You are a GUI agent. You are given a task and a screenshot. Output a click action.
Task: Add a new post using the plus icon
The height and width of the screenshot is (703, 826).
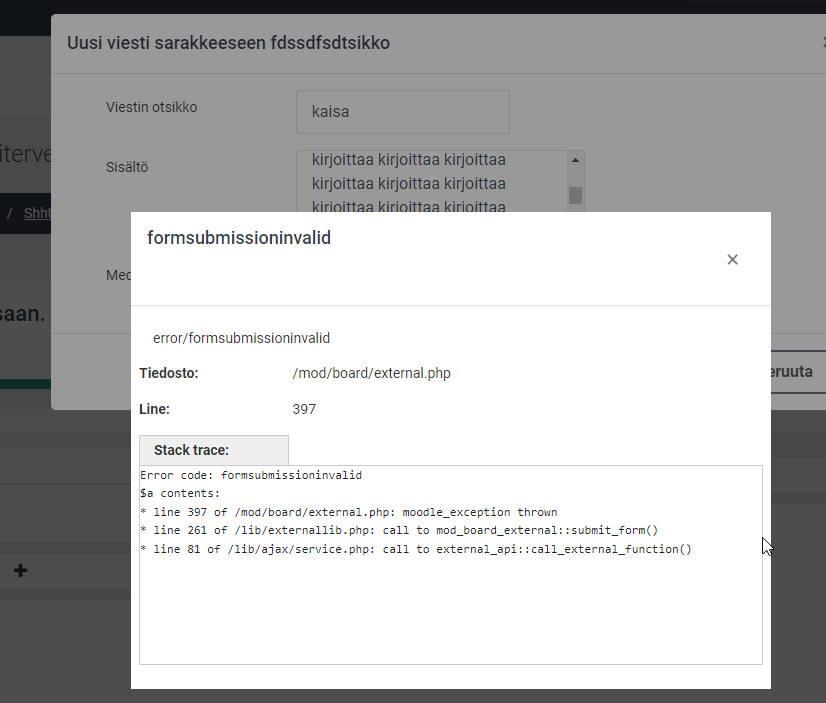pyautogui.click(x=20, y=570)
